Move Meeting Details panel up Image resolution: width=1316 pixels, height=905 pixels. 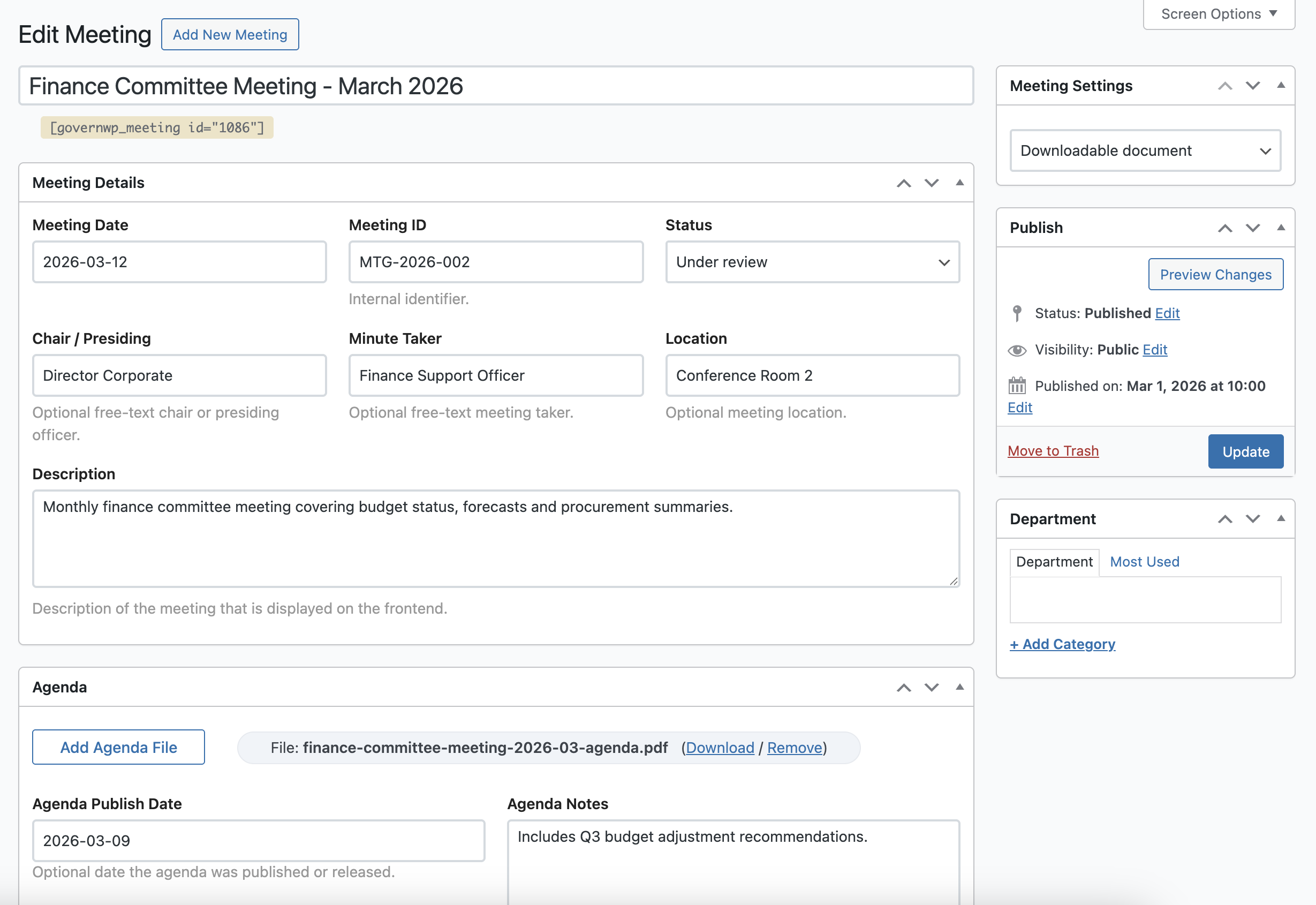click(x=903, y=183)
